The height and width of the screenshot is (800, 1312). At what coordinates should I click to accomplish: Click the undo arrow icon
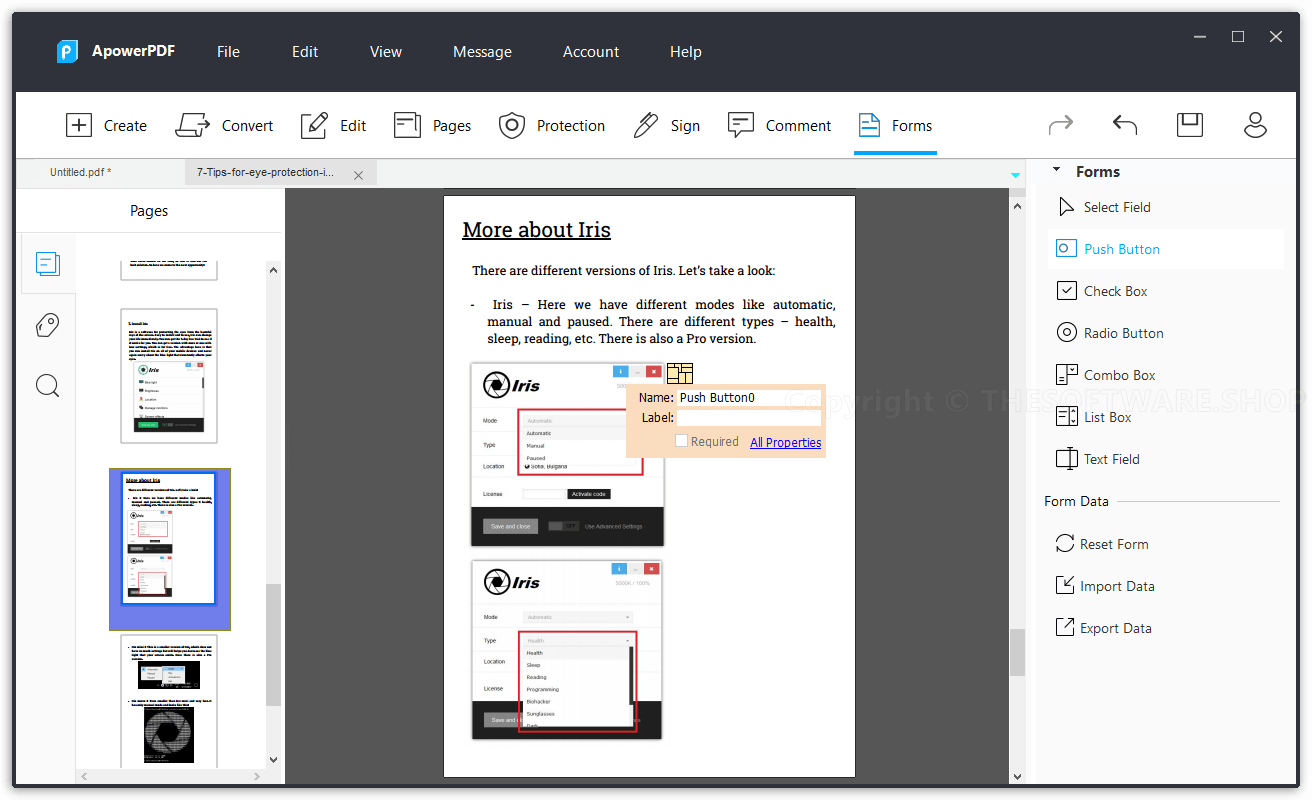tap(1125, 125)
